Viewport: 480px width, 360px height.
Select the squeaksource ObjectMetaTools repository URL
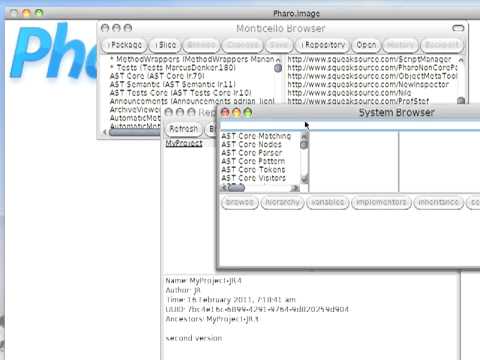pos(372,76)
